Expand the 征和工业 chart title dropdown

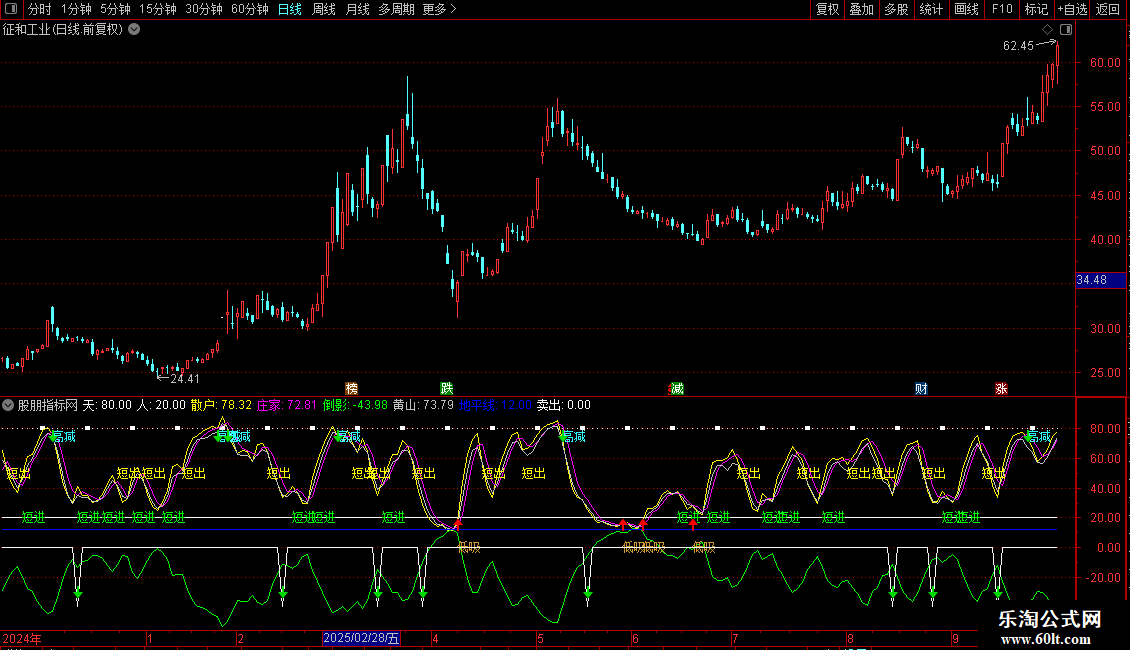(134, 29)
